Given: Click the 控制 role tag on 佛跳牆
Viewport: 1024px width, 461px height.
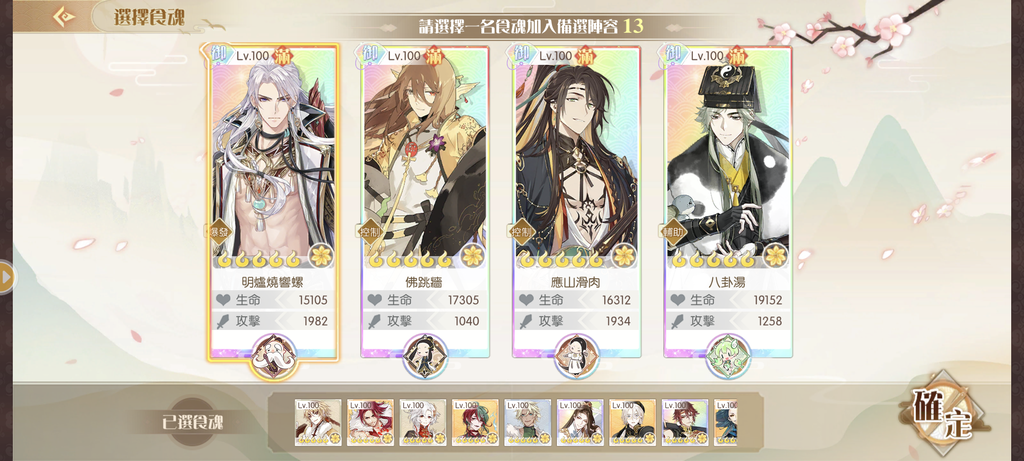Looking at the screenshot, I should pos(369,232).
